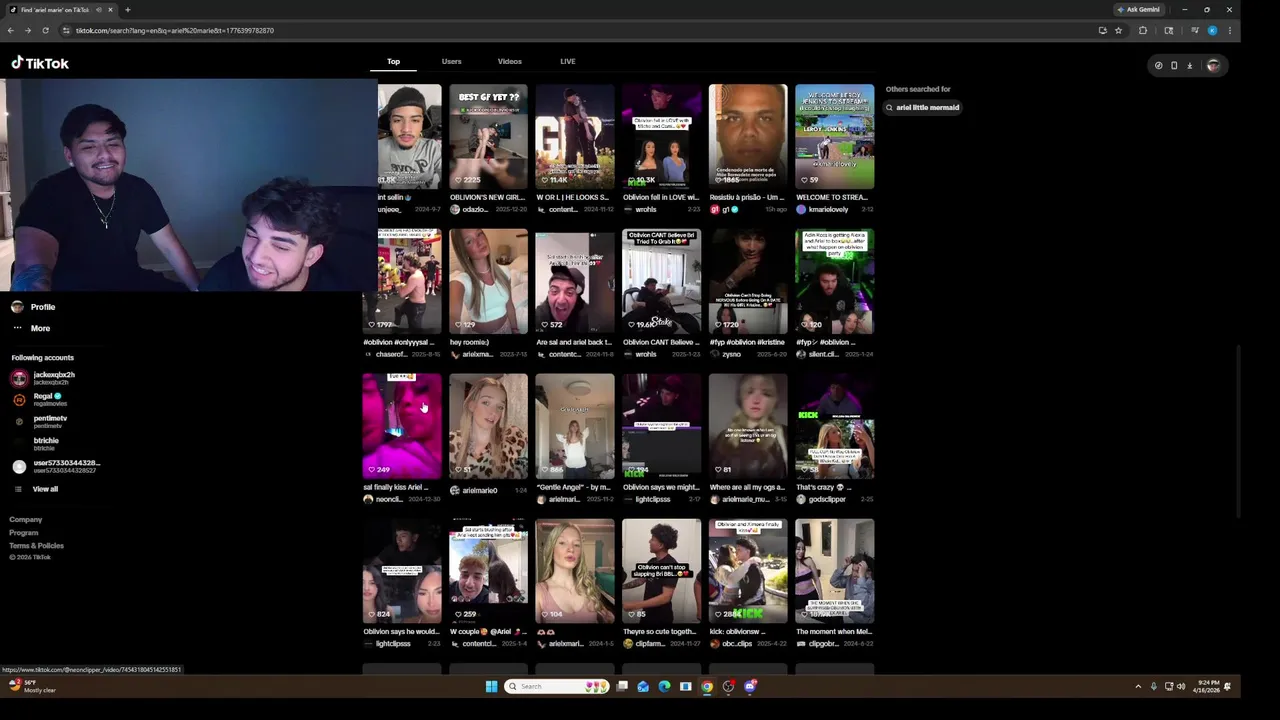Open the Chrome extensions puzzle icon
The height and width of the screenshot is (720, 1280).
coord(1143,30)
